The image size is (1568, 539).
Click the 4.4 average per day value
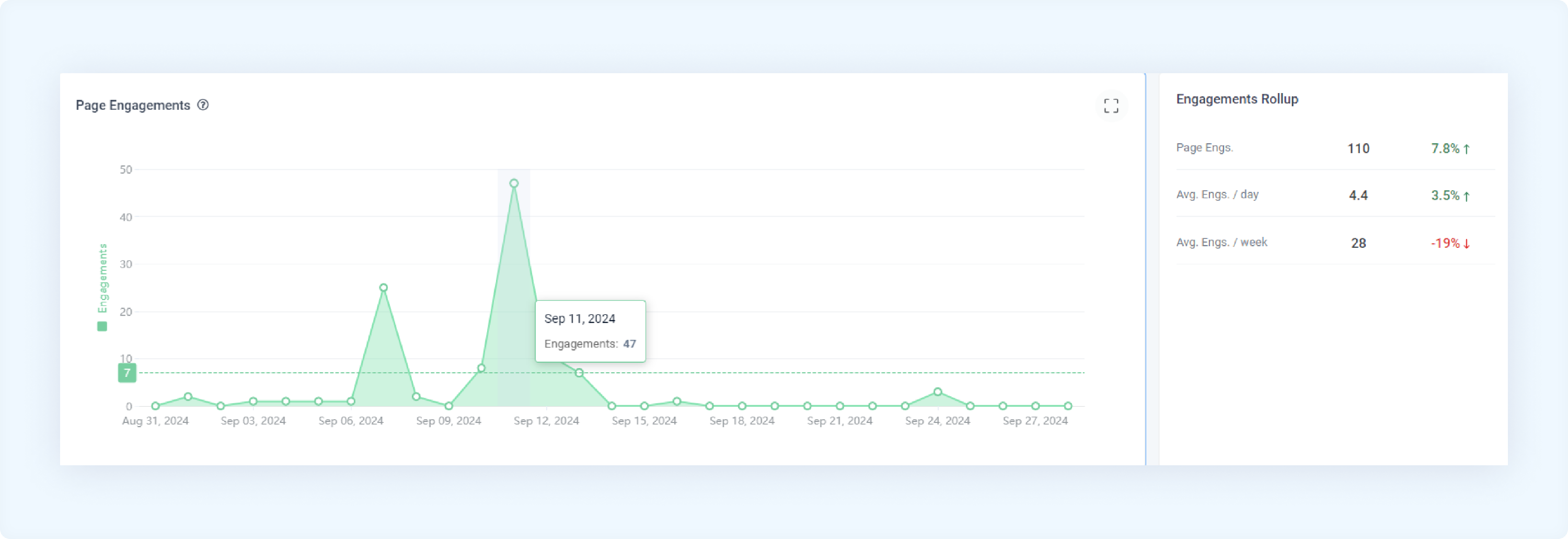coord(1358,196)
